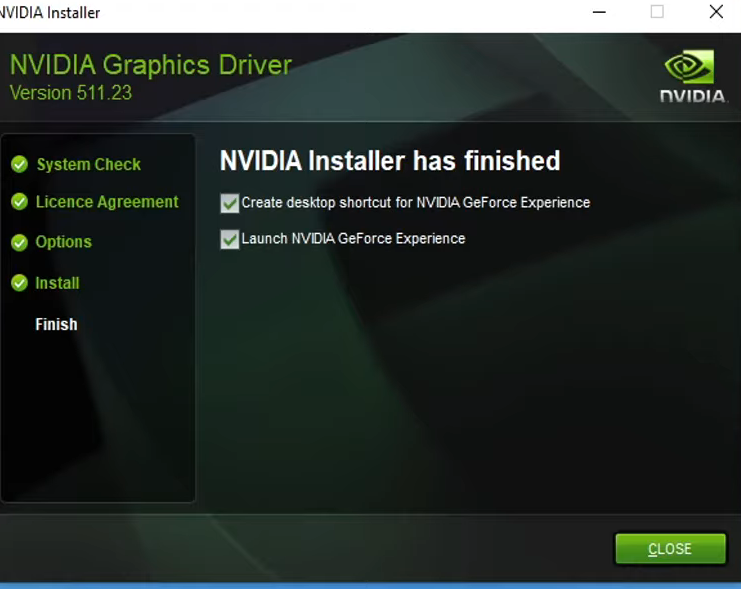The height and width of the screenshot is (589, 741).
Task: Select the Licence Agreement step label
Action: coord(107,202)
